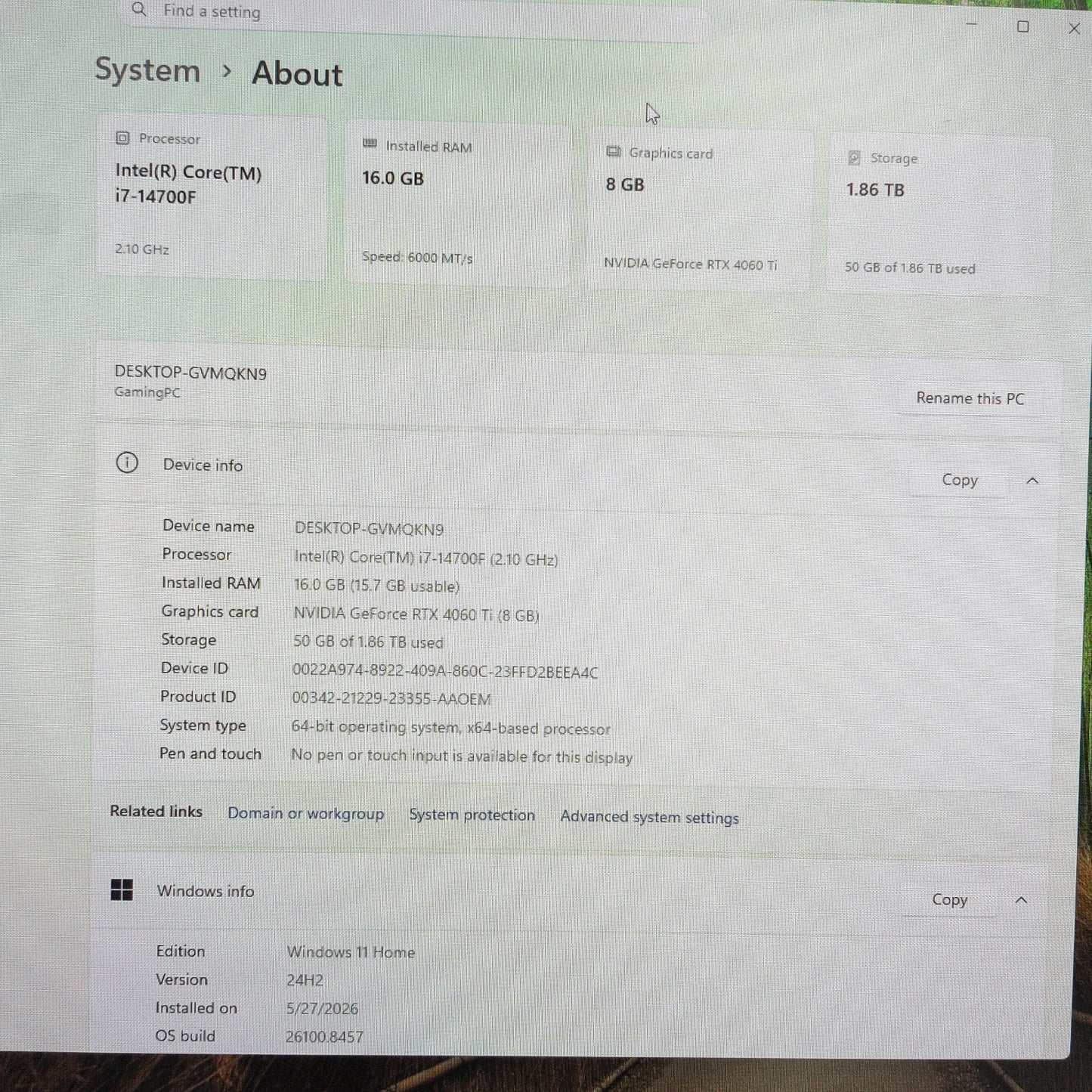The height and width of the screenshot is (1092, 1092).
Task: Click the GamingPC label under PC name
Action: pos(147,392)
